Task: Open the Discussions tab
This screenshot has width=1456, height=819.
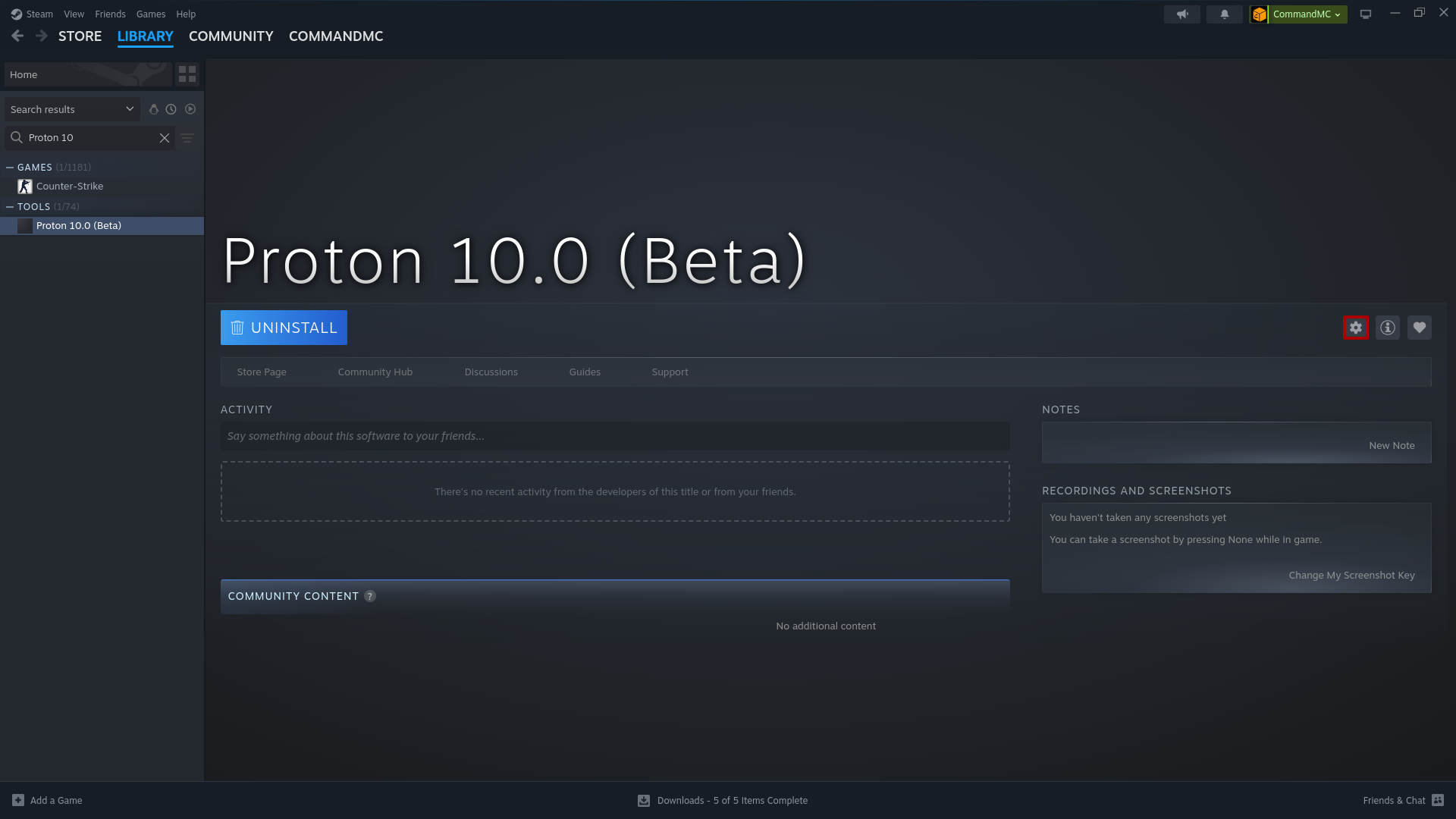Action: click(x=491, y=372)
